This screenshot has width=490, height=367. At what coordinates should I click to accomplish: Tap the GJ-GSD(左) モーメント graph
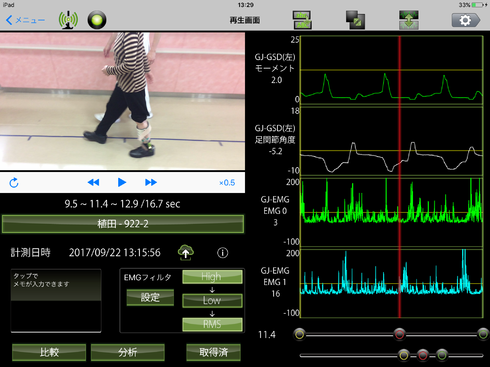tap(392, 70)
